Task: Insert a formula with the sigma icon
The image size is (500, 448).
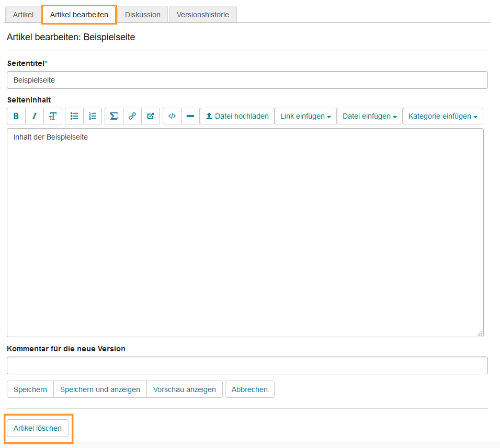Action: [x=114, y=116]
